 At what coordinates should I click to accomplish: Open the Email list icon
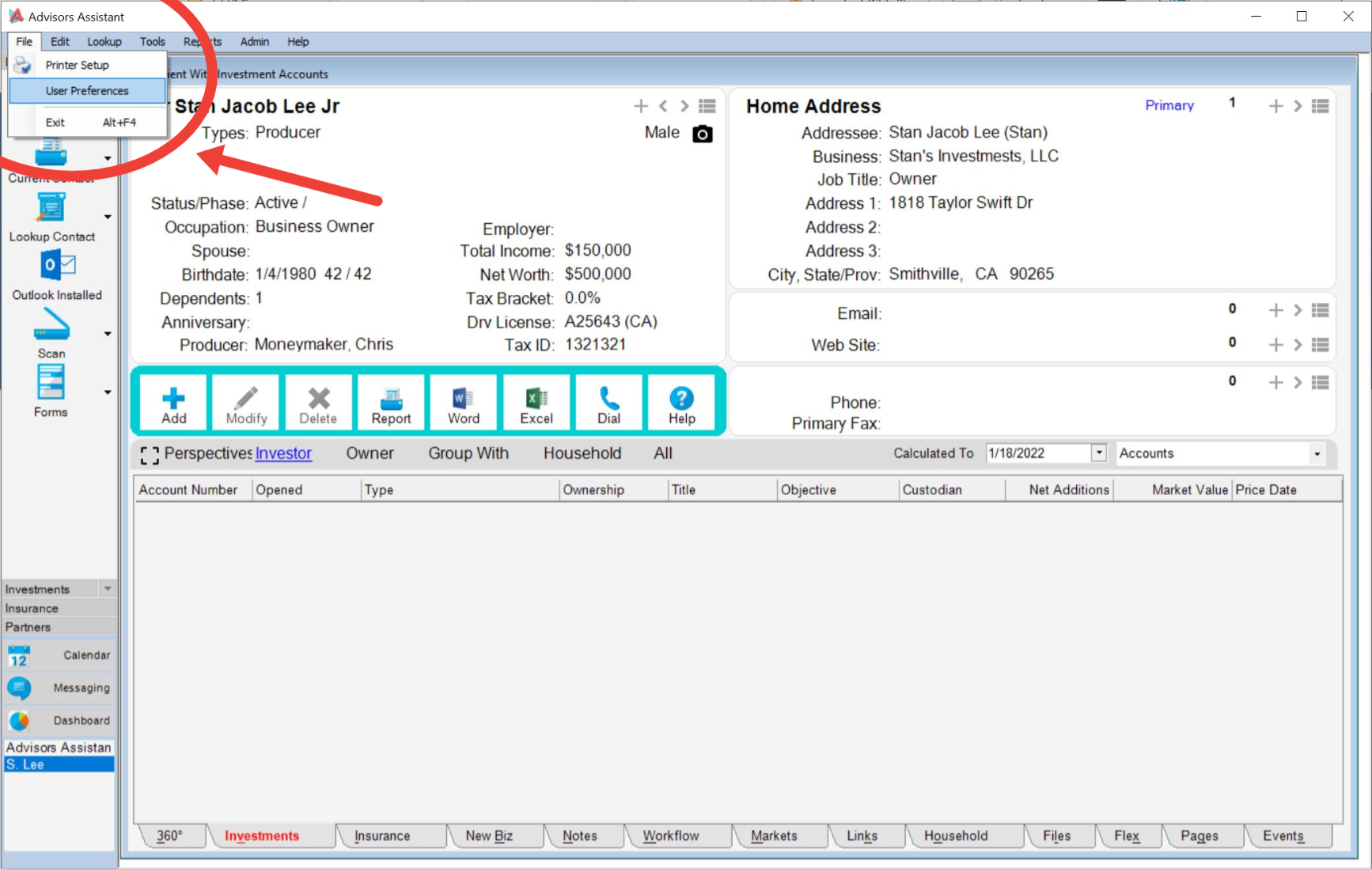point(1321,311)
